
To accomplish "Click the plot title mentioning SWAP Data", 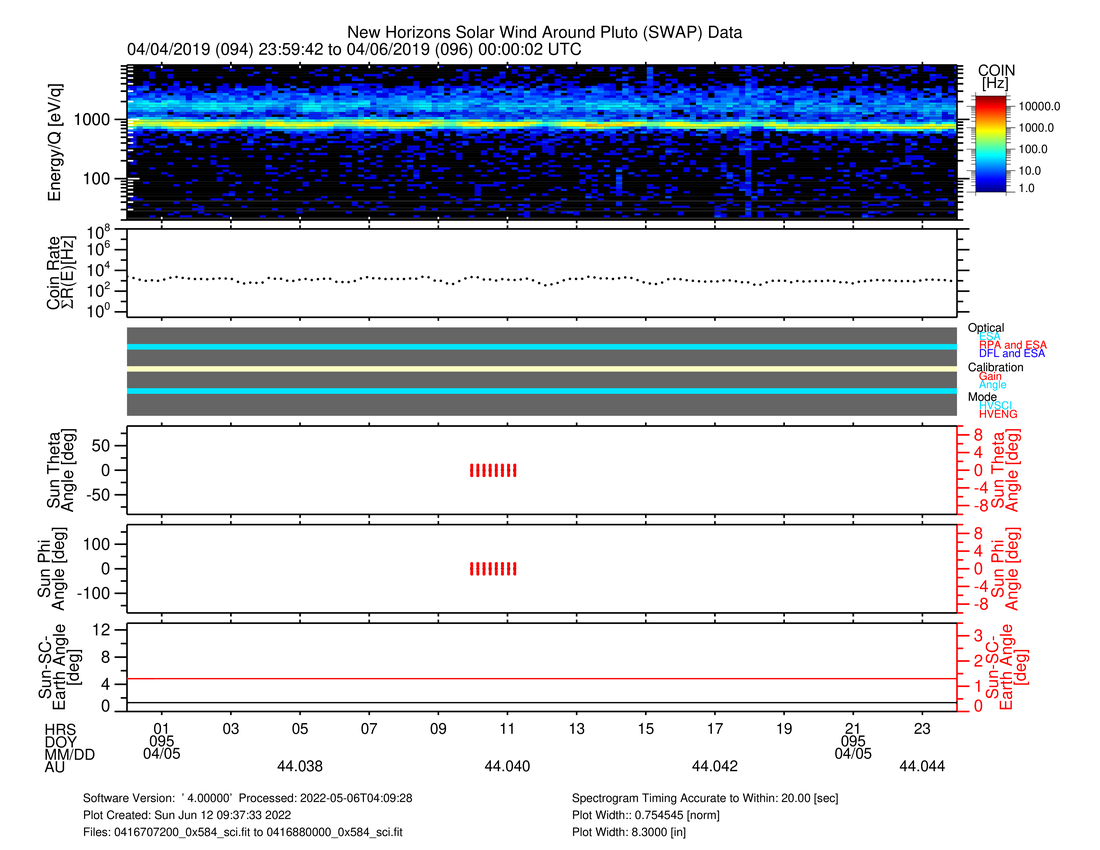I will tap(544, 33).
